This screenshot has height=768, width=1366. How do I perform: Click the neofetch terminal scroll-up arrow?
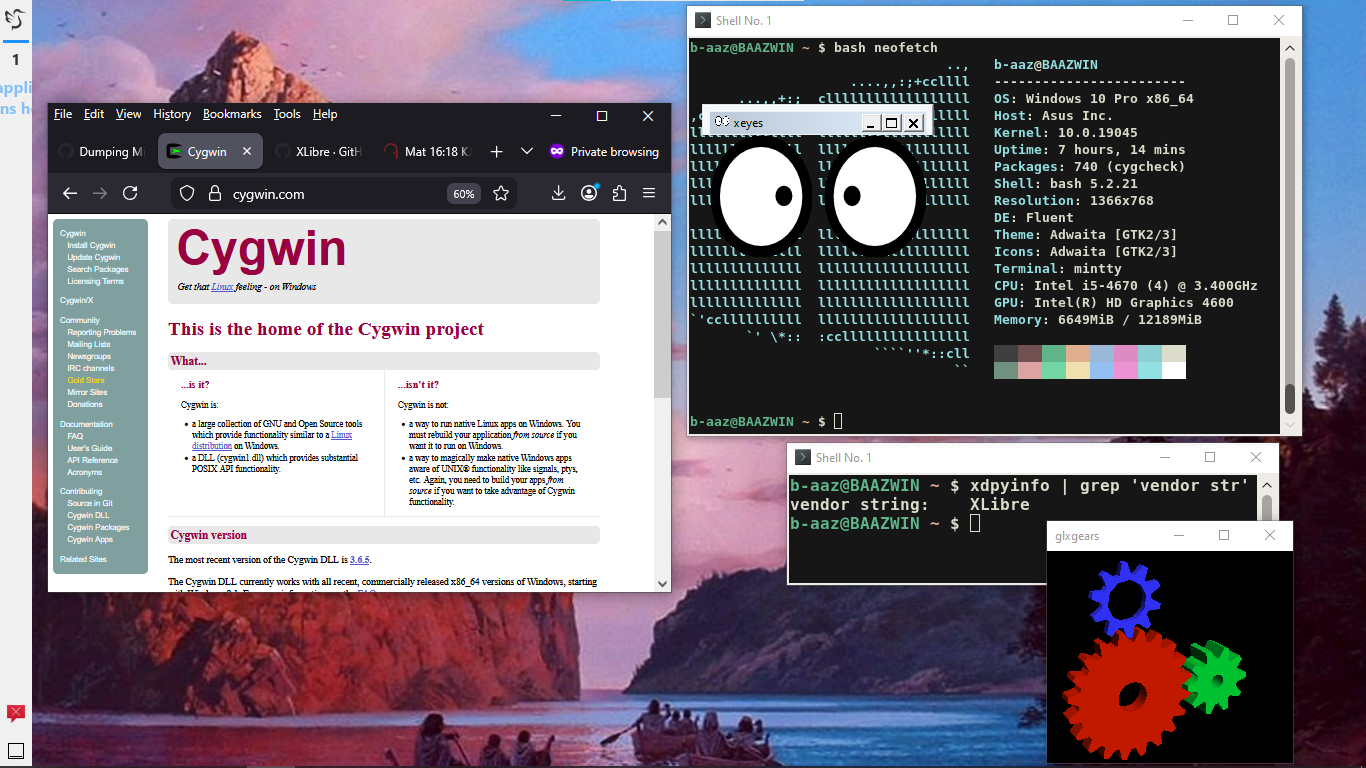click(1290, 47)
